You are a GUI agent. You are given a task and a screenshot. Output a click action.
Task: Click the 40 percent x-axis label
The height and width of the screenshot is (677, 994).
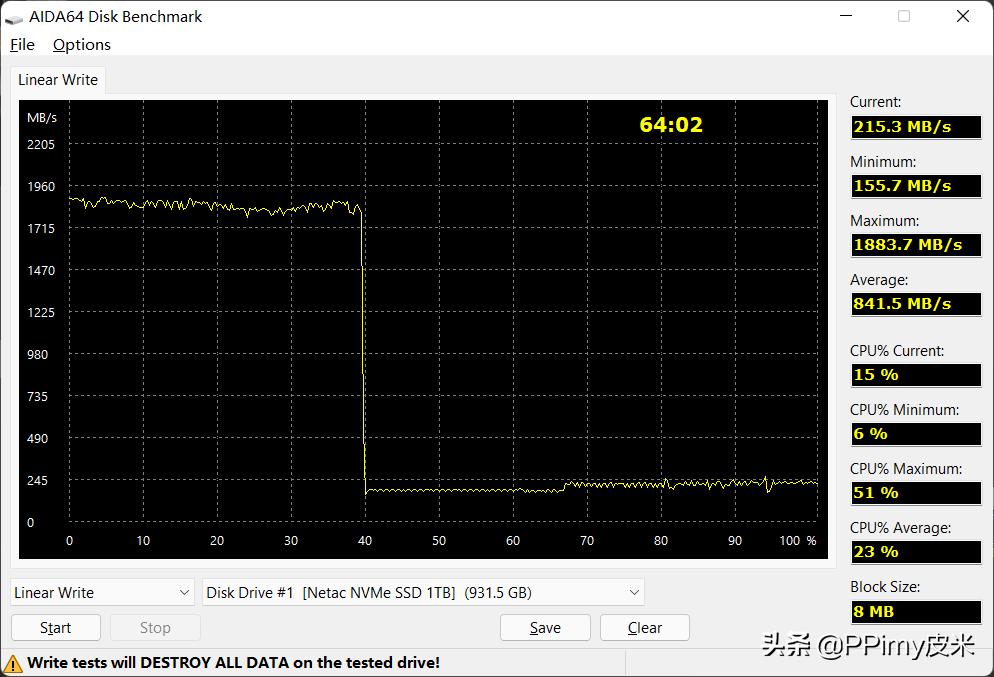click(x=365, y=541)
